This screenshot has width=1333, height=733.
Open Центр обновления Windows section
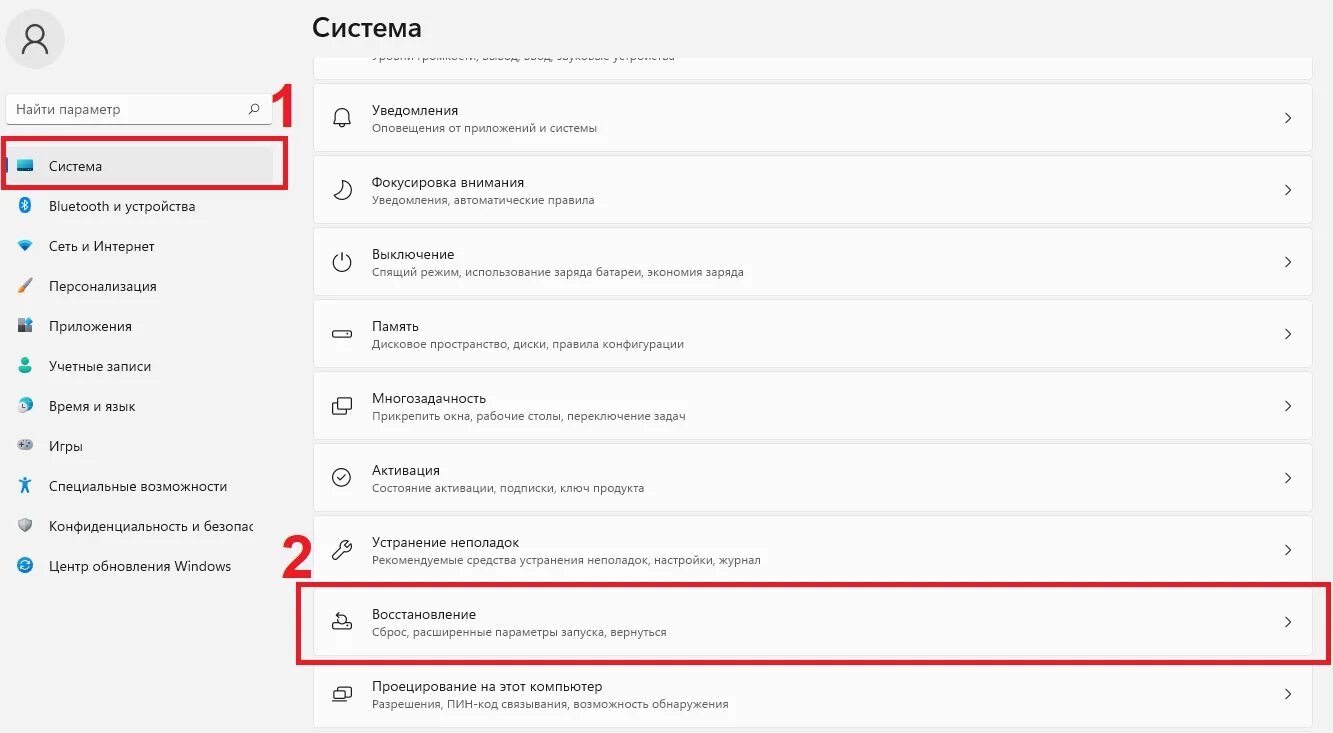pyautogui.click(x=139, y=566)
